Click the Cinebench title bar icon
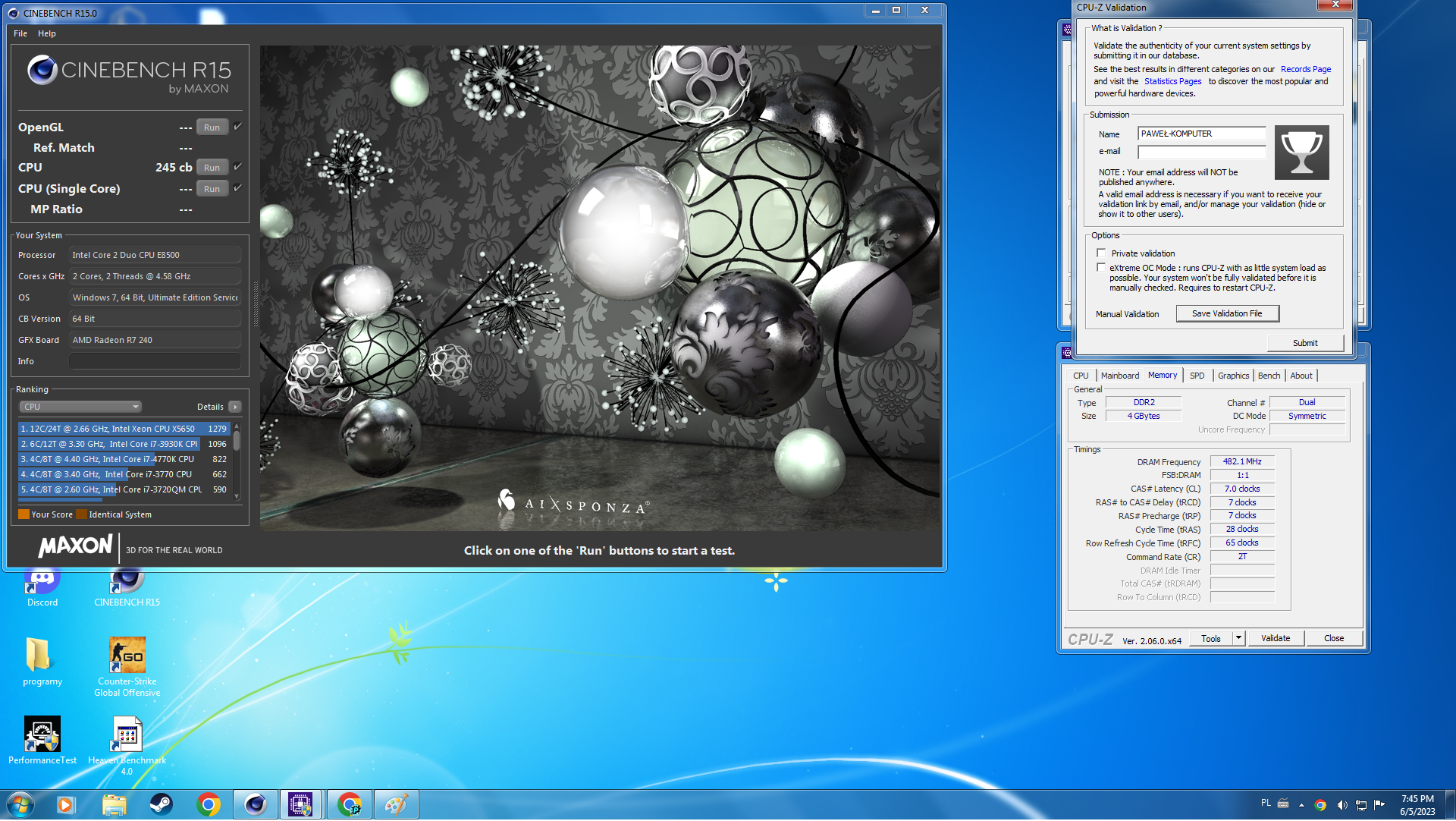This screenshot has height=821, width=1456. pyautogui.click(x=13, y=13)
